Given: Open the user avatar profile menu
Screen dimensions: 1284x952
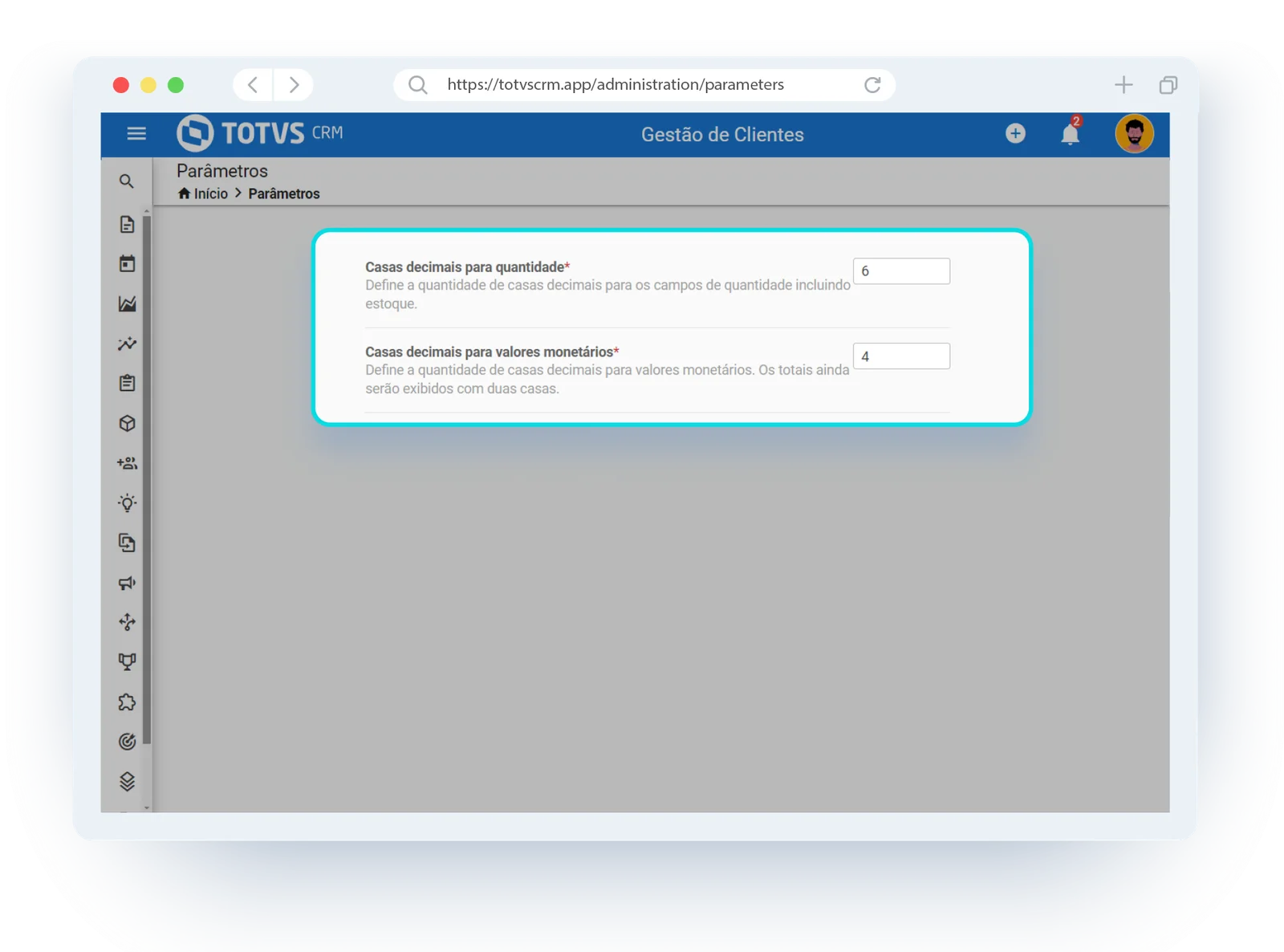Looking at the screenshot, I should coord(1134,133).
